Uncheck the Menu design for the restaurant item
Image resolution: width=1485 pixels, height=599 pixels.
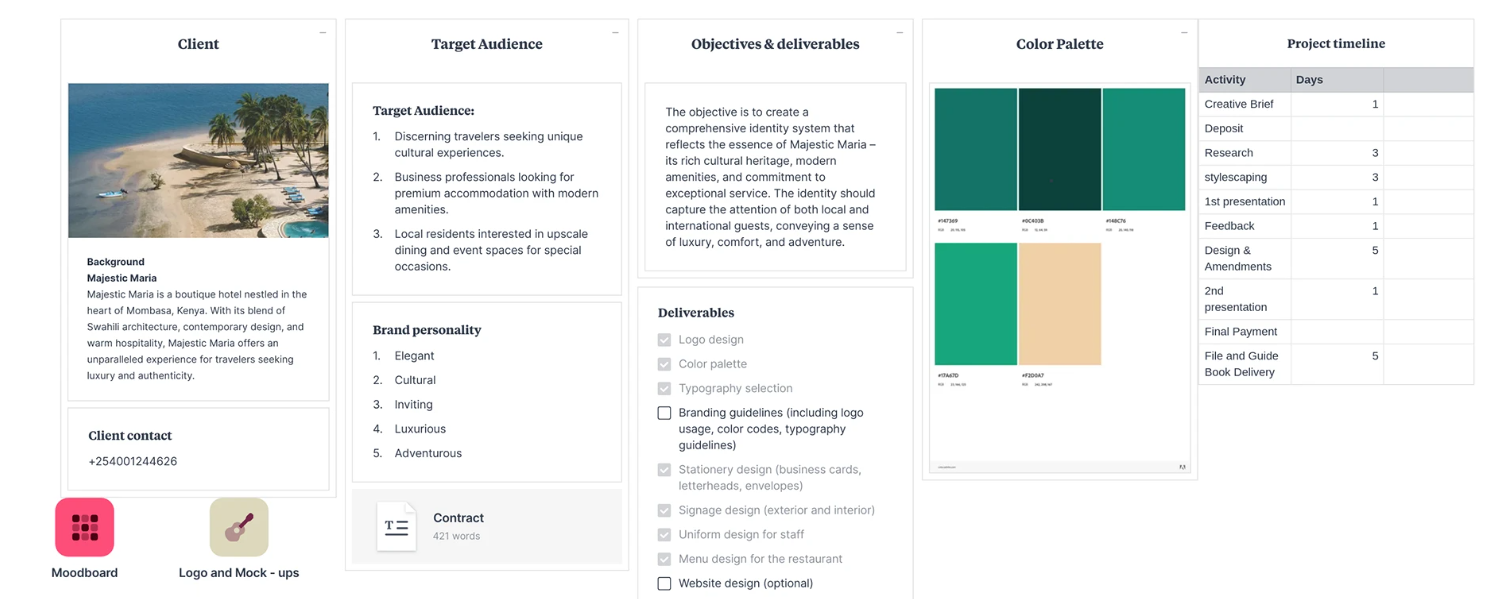point(664,559)
